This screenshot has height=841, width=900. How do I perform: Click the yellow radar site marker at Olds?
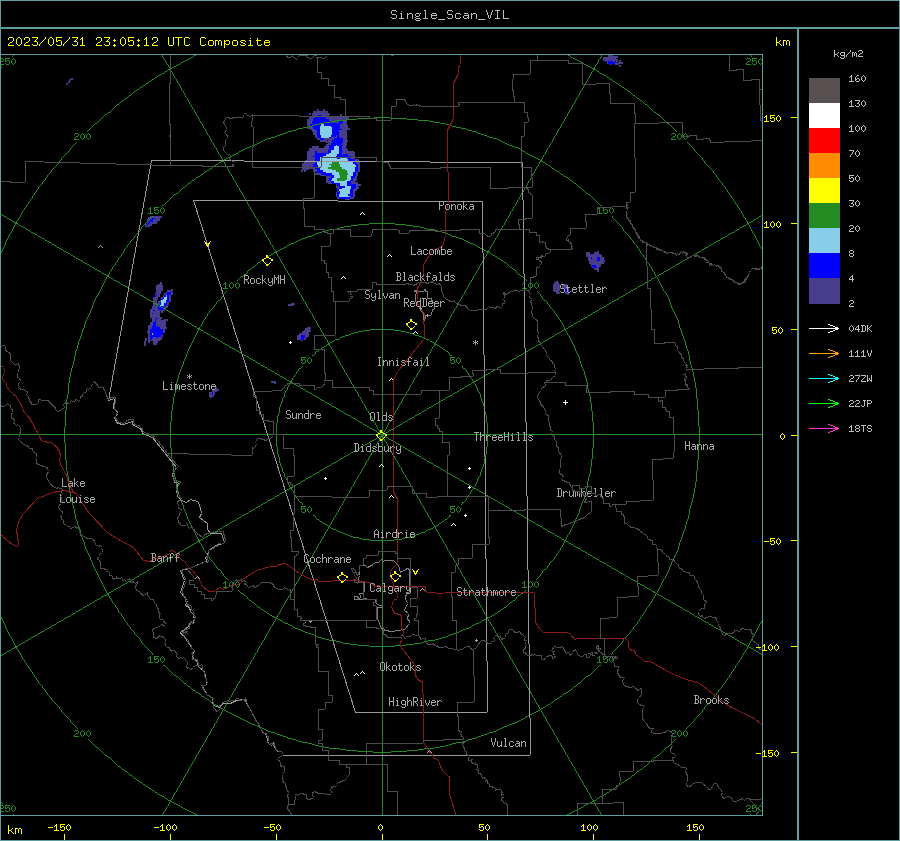click(x=381, y=436)
